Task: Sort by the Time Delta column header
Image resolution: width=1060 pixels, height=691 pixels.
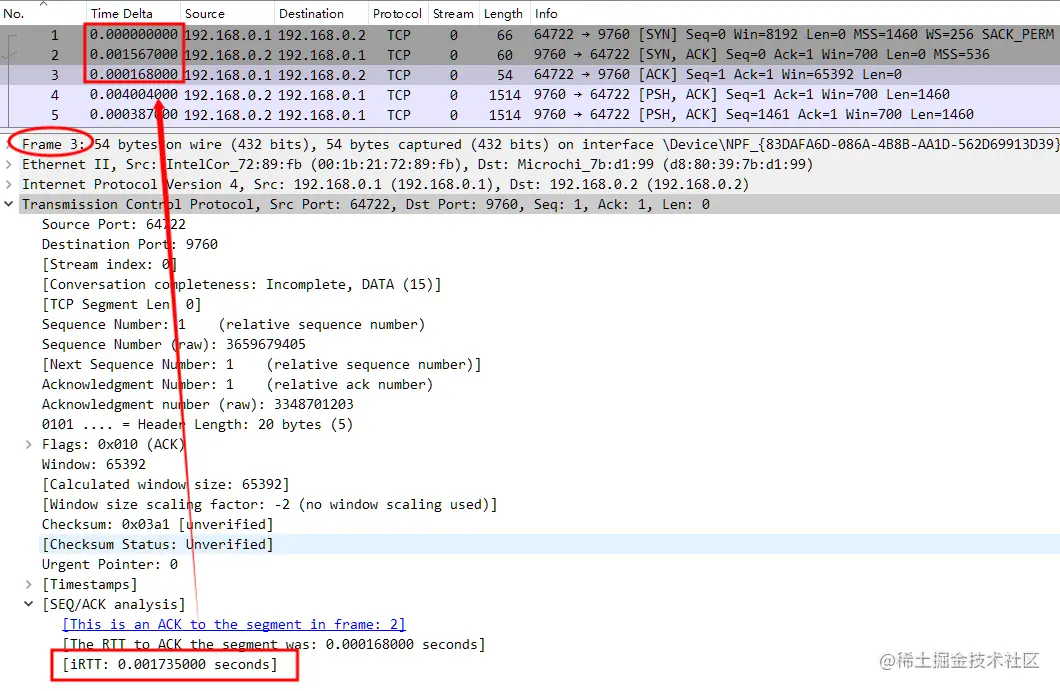Action: pos(122,14)
